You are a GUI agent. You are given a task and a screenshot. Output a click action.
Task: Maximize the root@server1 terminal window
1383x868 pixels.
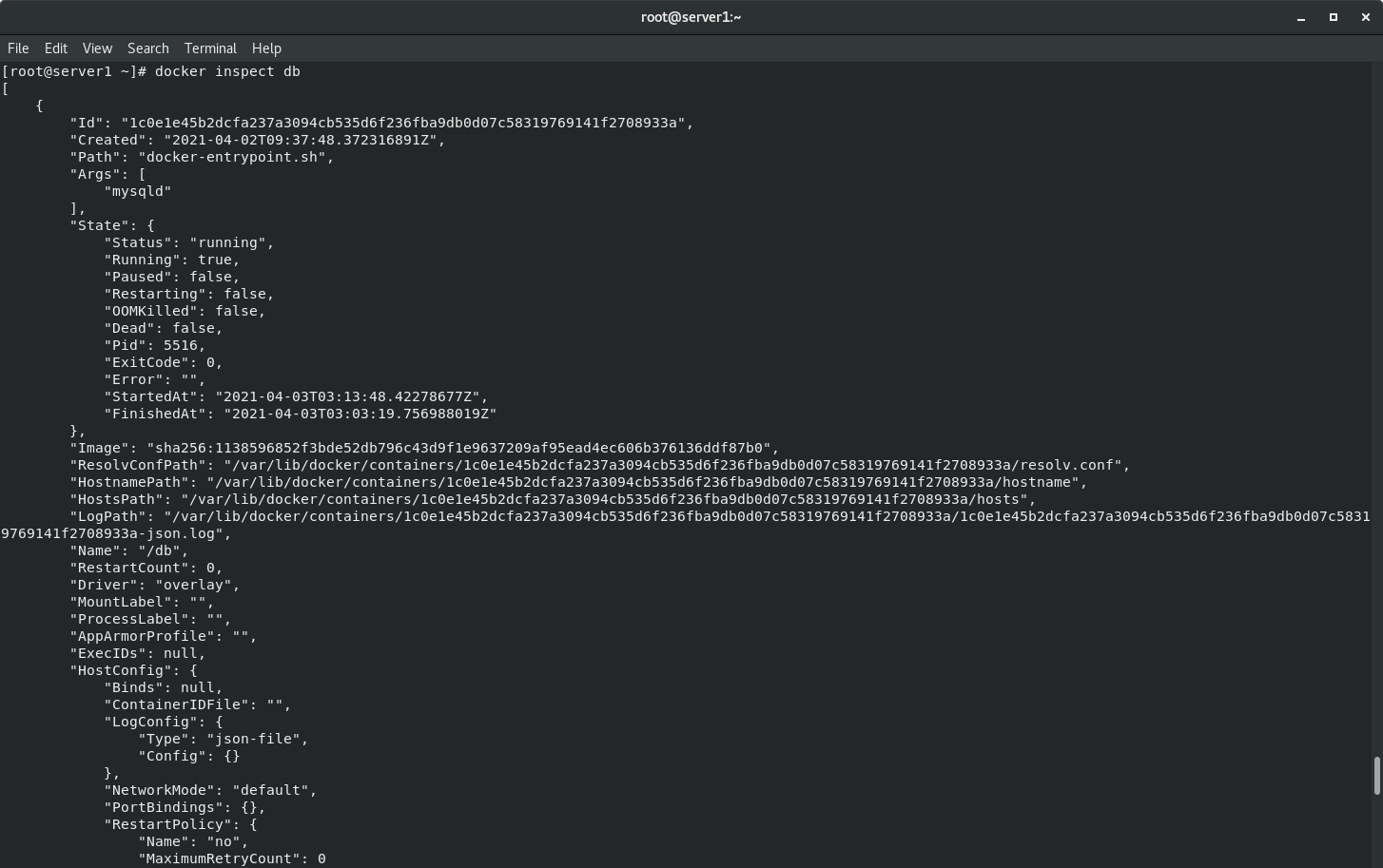coord(1333,17)
